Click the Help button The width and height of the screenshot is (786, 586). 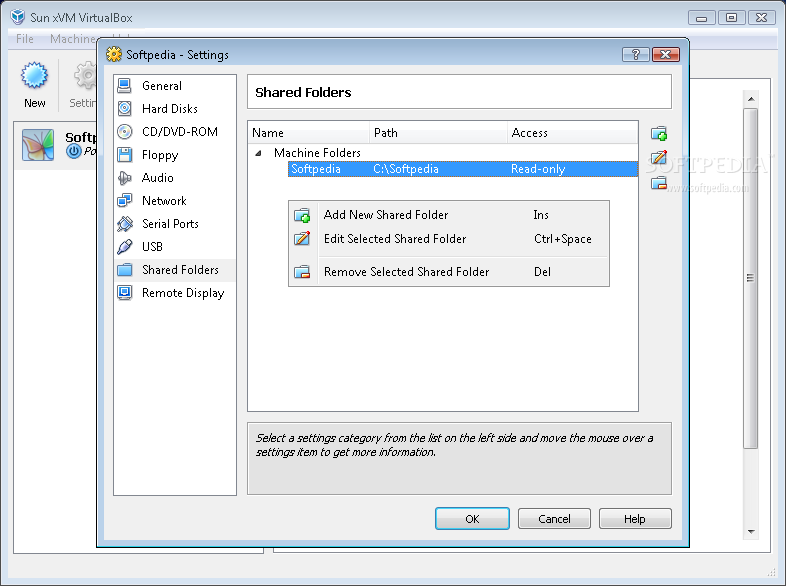point(635,519)
